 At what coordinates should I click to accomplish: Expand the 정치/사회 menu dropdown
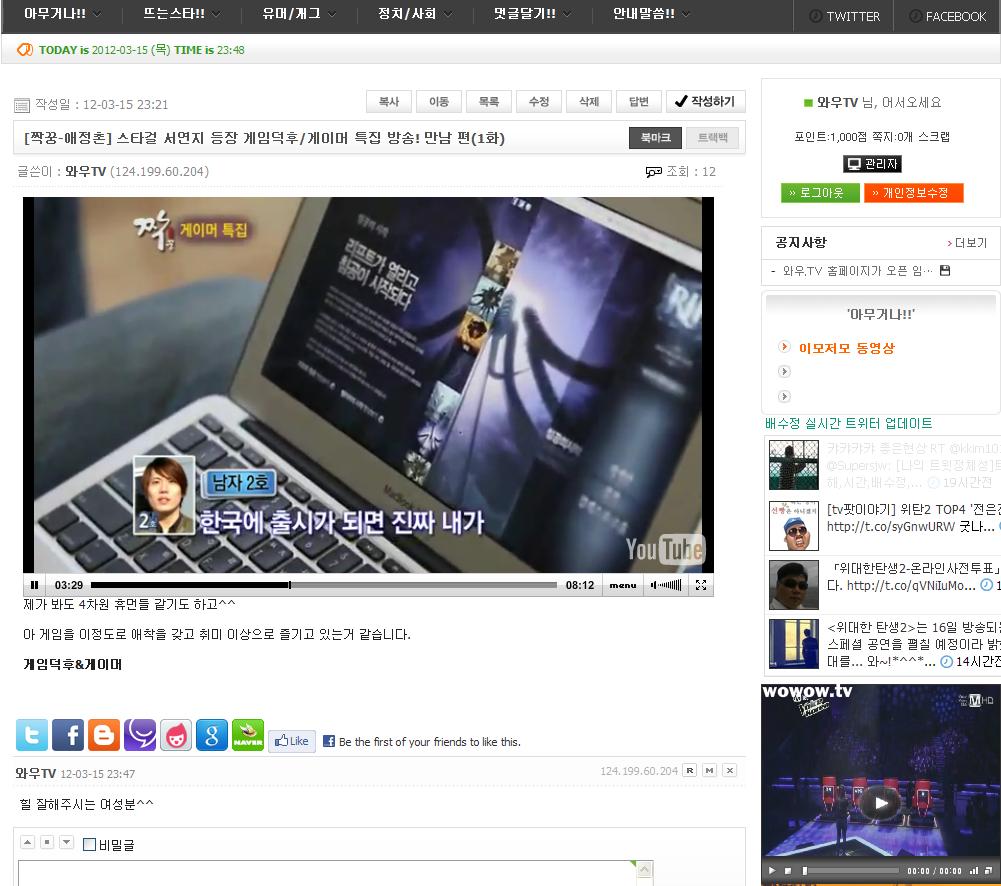coord(414,15)
